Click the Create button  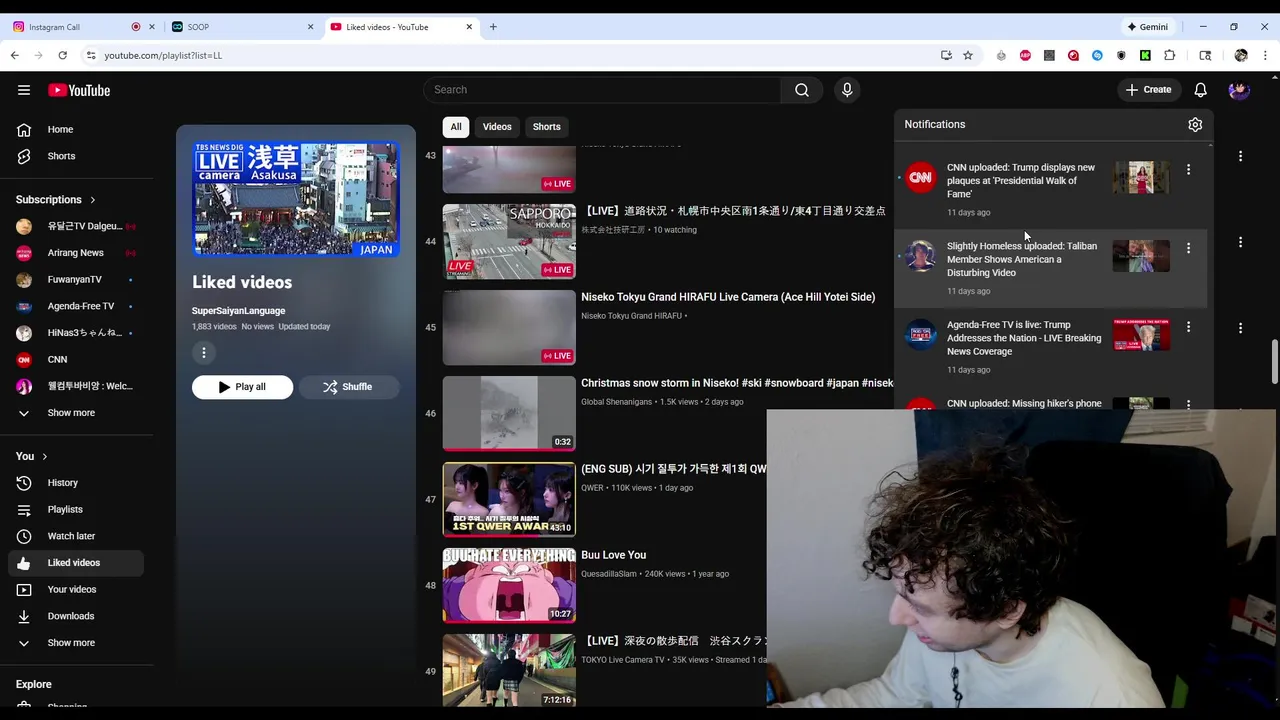[x=1148, y=90]
